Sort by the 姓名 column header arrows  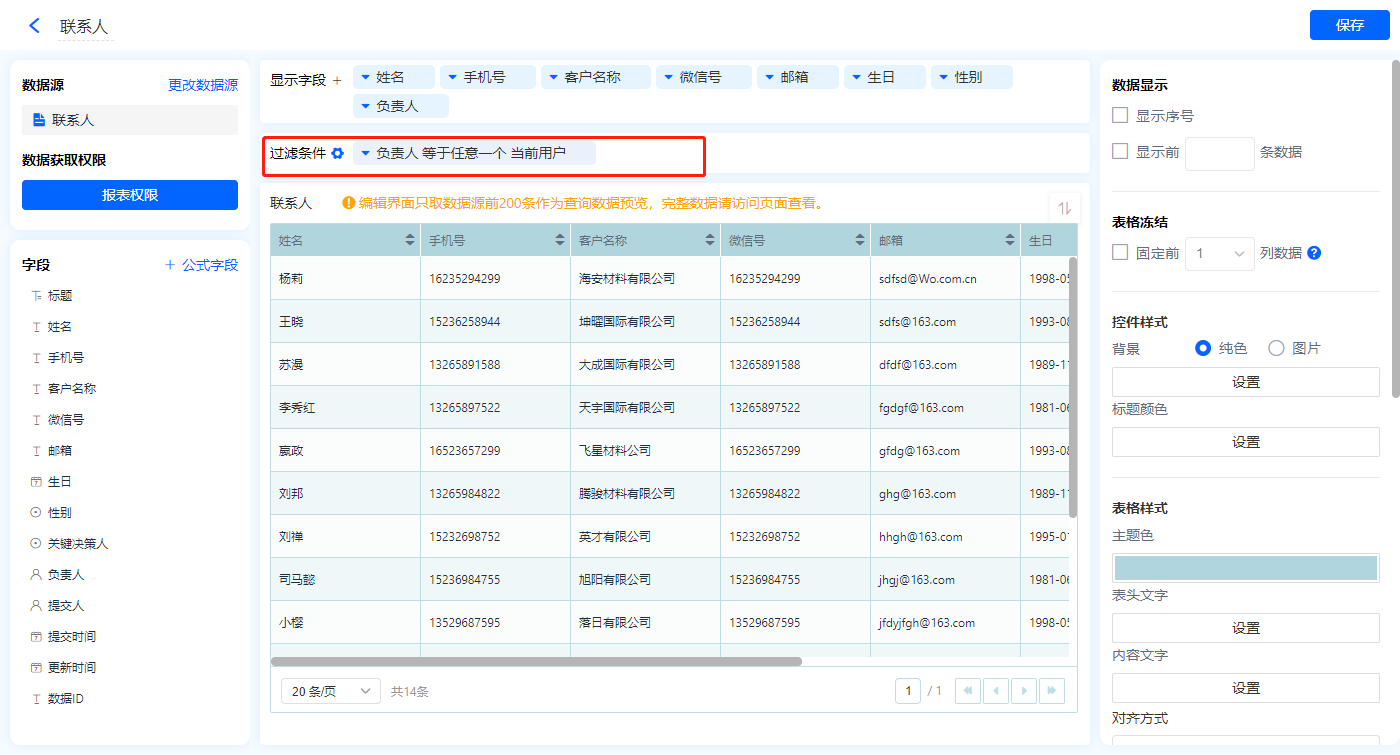(410, 241)
